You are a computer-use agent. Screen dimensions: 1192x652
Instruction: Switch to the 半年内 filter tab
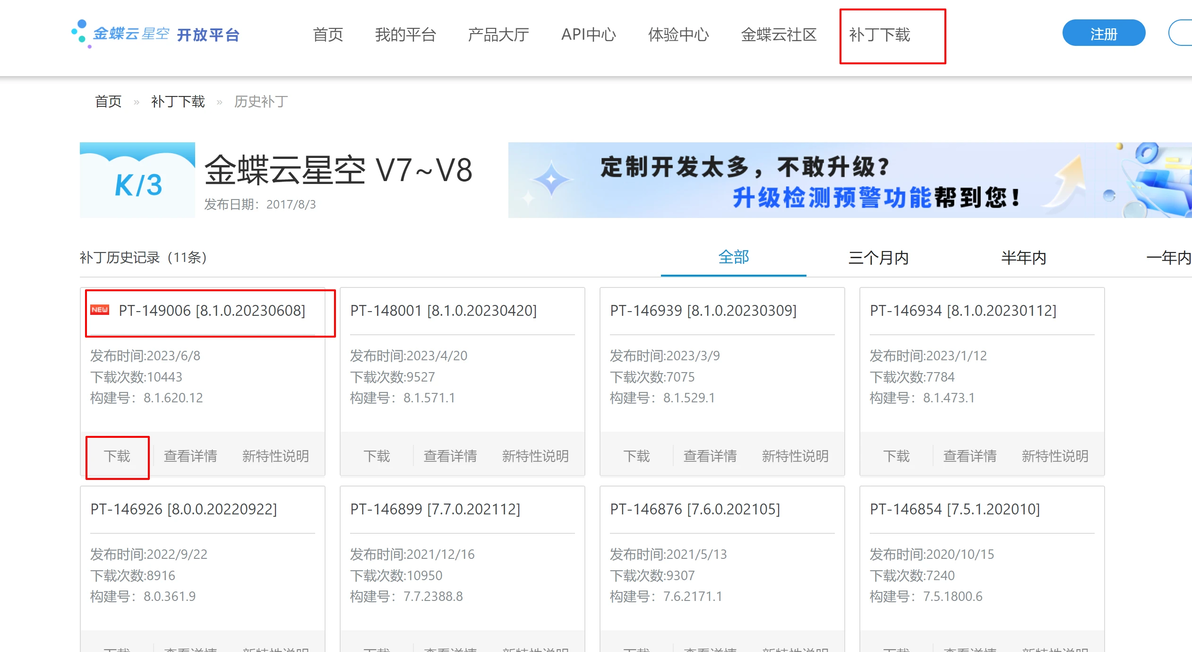(1023, 258)
